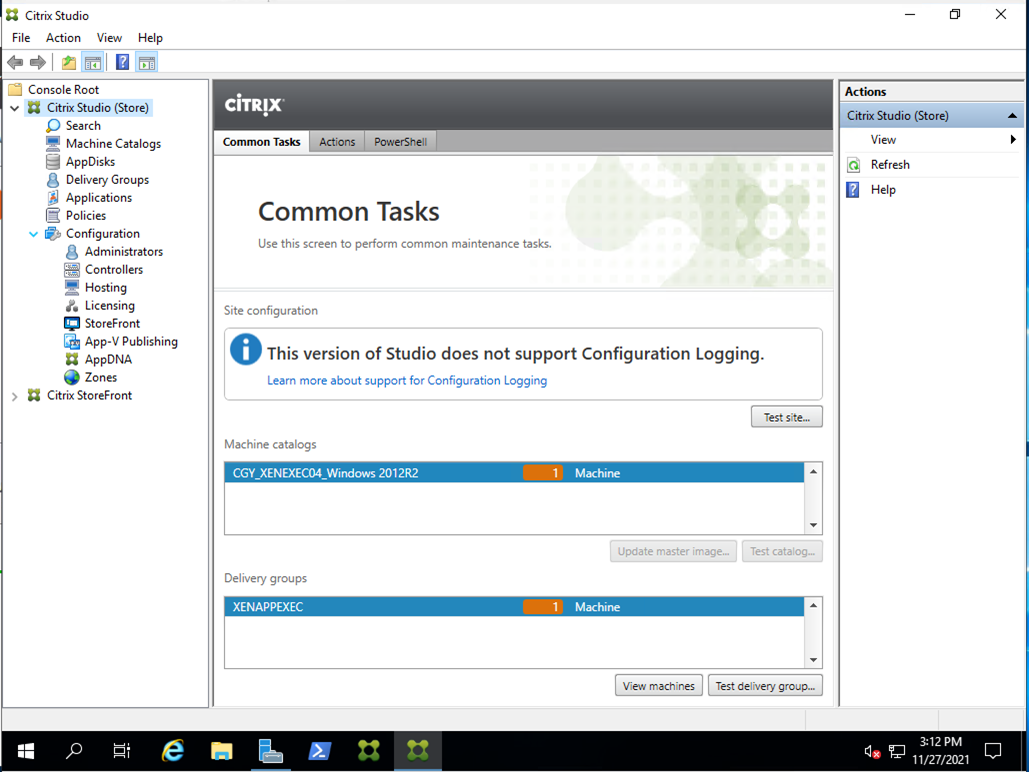Toggle the Show/Hide Action Pane toolbar icon
This screenshot has width=1029, height=772.
[147, 62]
